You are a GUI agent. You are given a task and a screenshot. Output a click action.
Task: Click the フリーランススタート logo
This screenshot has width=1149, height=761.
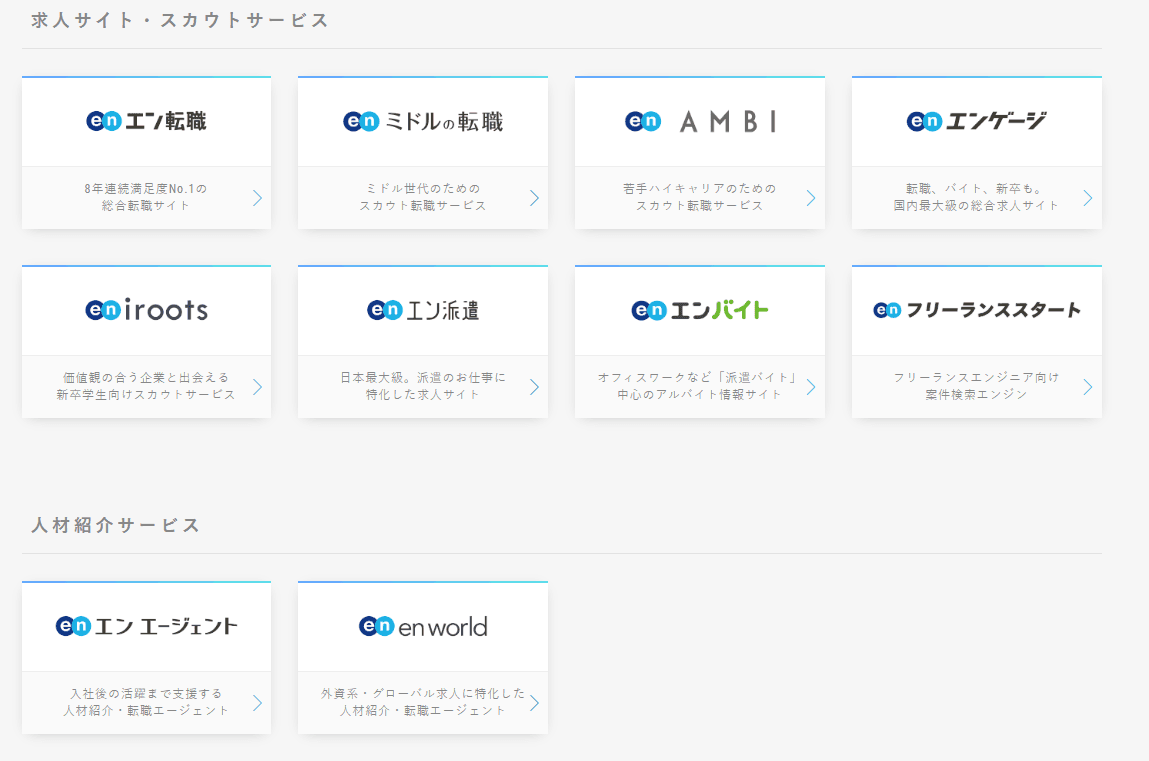click(x=976, y=310)
